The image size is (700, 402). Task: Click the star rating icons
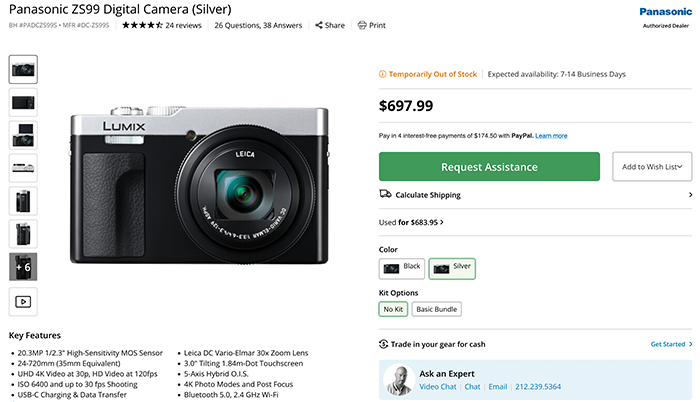[x=142, y=24]
